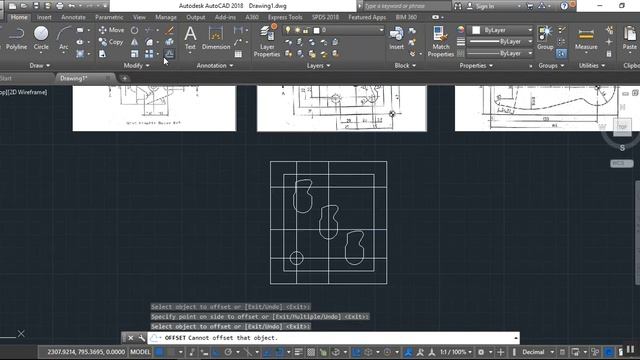Click the Rotate tool icon
The width and height of the screenshot is (640, 360).
pyautogui.click(x=134, y=30)
